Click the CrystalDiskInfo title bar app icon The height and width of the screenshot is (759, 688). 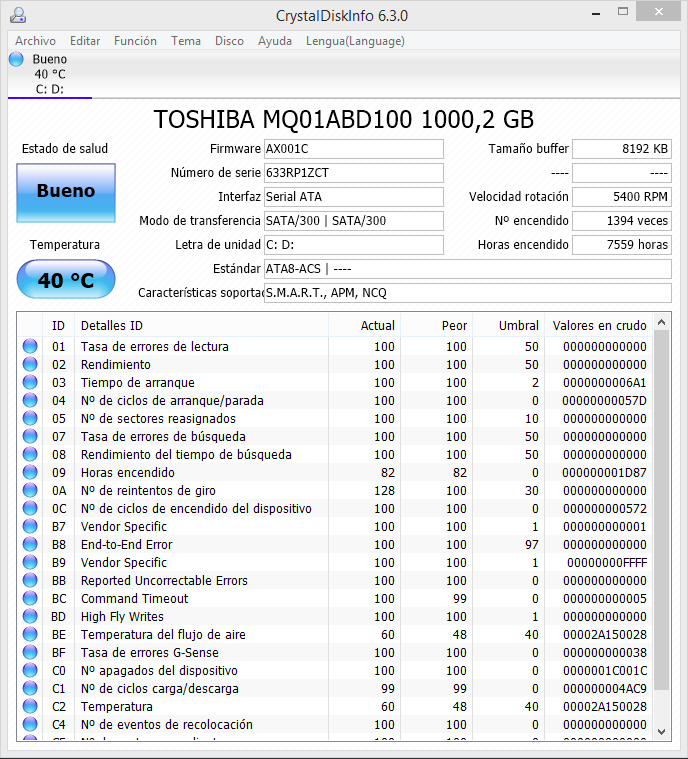coord(18,15)
